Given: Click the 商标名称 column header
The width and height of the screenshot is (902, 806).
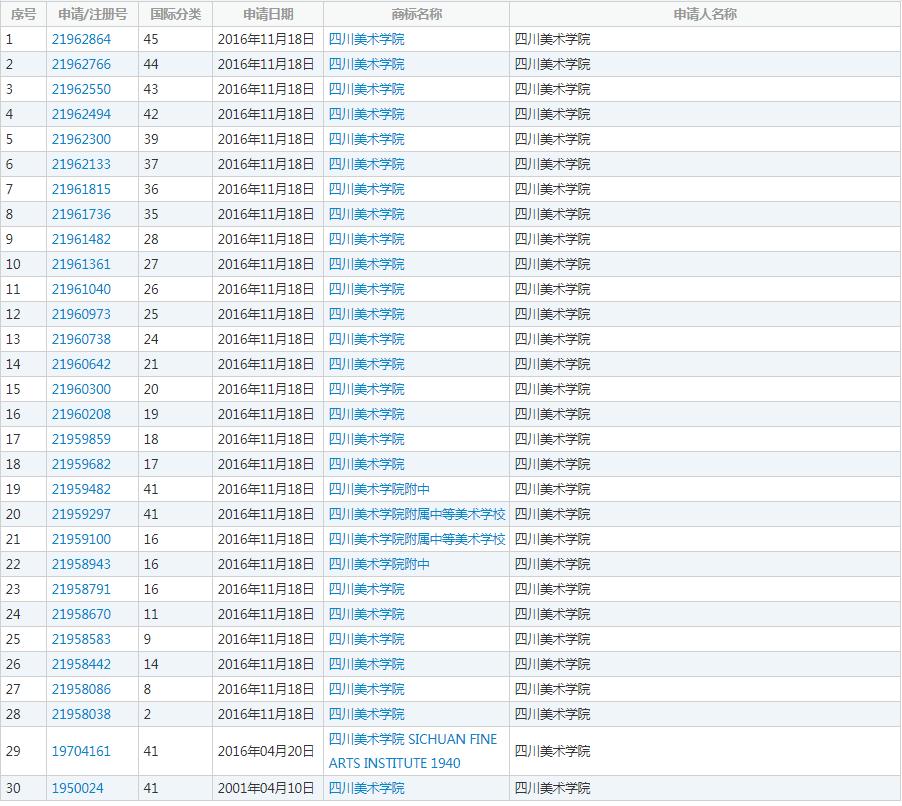Looking at the screenshot, I should tap(416, 14).
